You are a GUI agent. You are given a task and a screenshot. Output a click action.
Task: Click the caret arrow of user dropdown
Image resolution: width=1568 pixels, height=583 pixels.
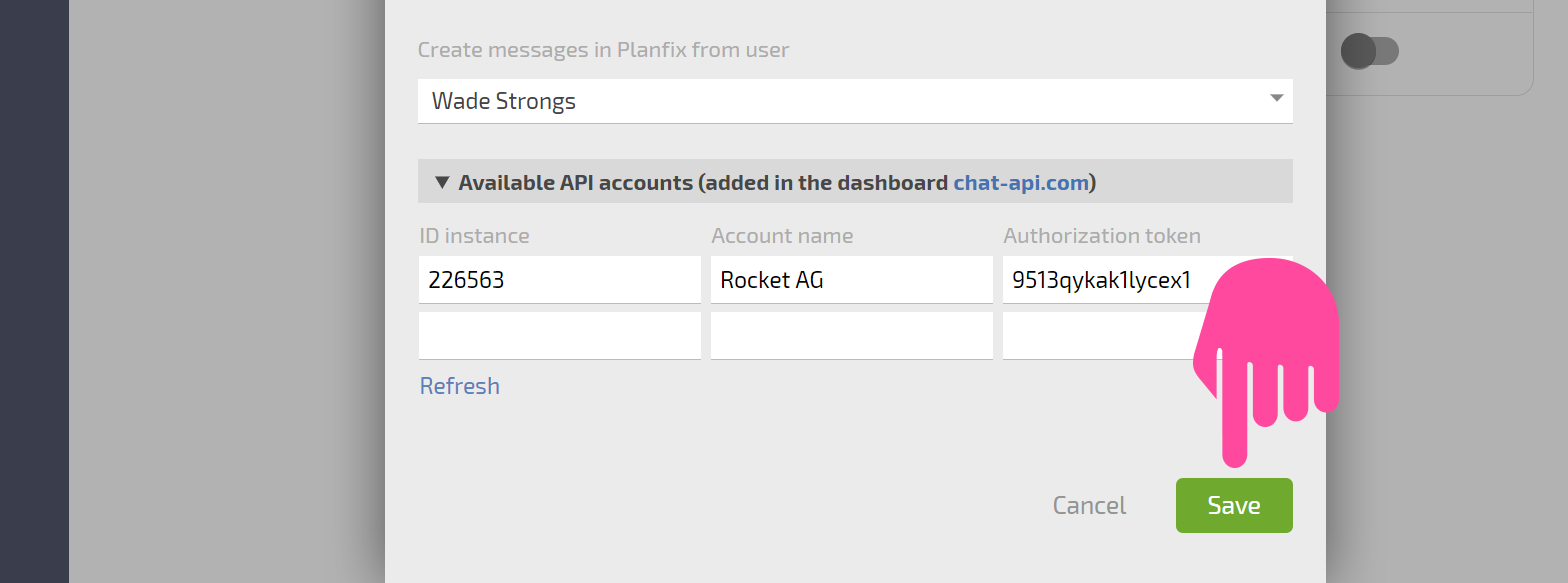click(x=1276, y=98)
